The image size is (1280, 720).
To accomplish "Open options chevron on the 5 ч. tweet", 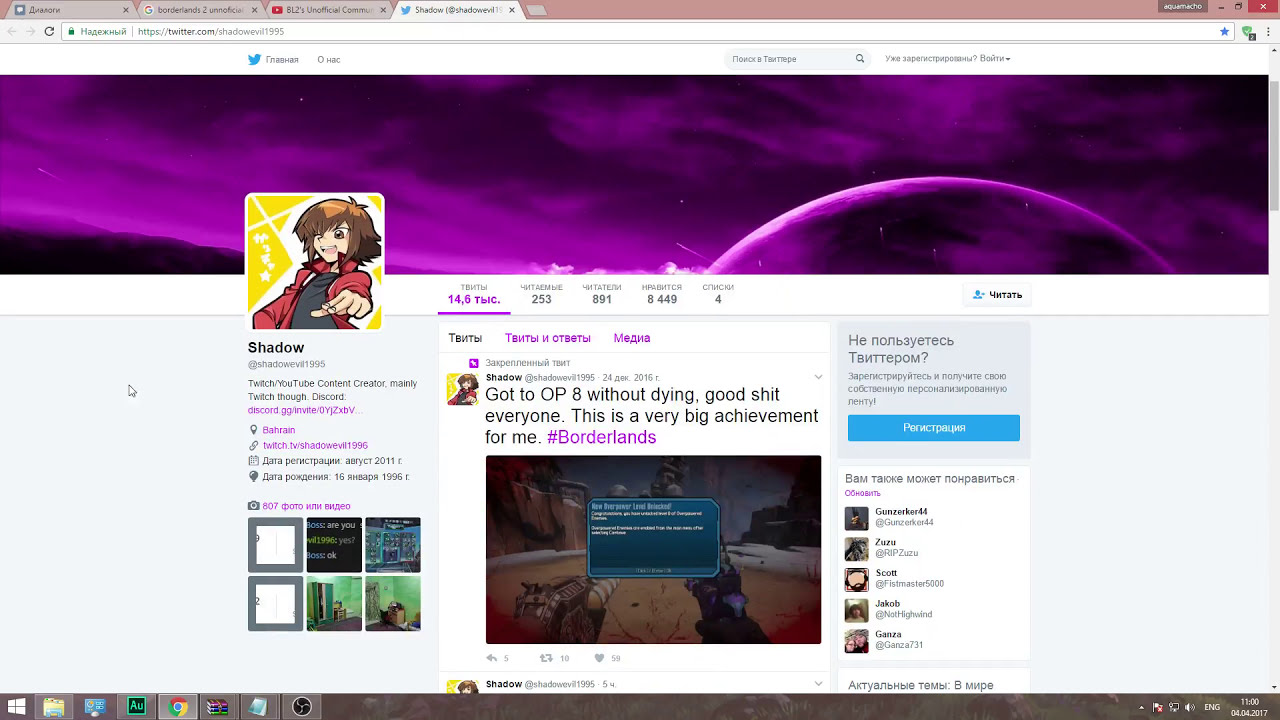I will 818,684.
